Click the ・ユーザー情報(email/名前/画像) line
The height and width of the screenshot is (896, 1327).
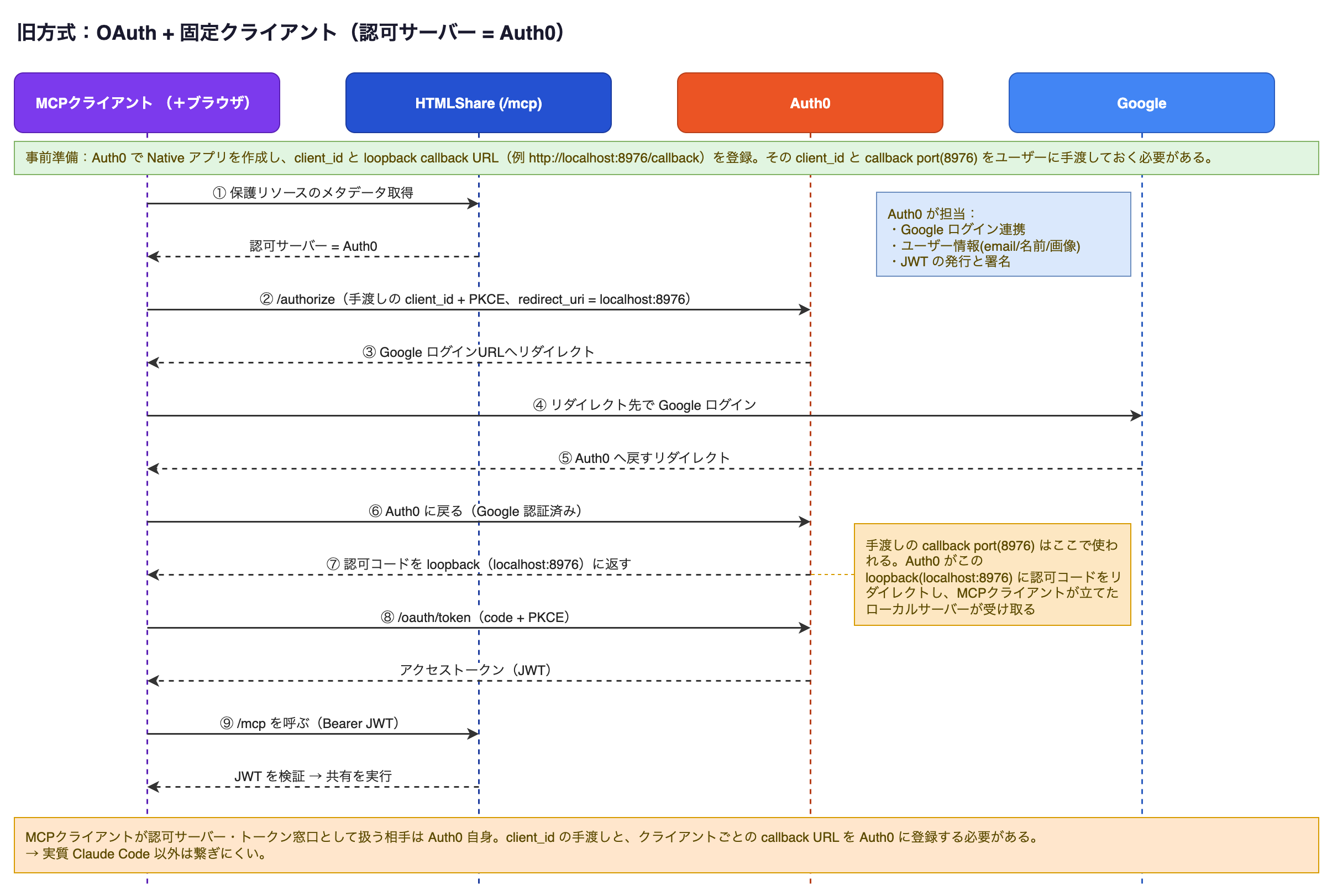(x=984, y=245)
